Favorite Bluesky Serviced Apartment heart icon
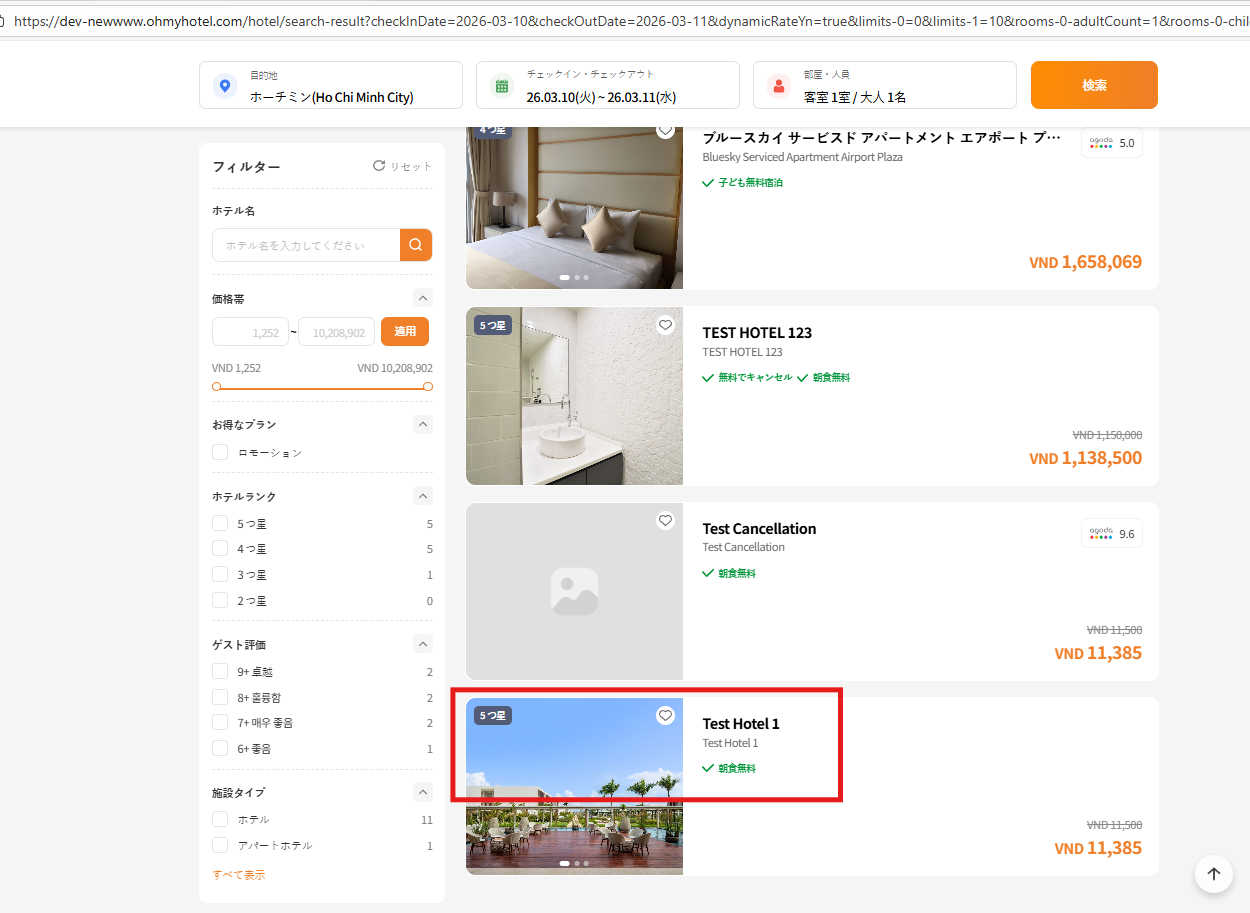 coord(665,131)
